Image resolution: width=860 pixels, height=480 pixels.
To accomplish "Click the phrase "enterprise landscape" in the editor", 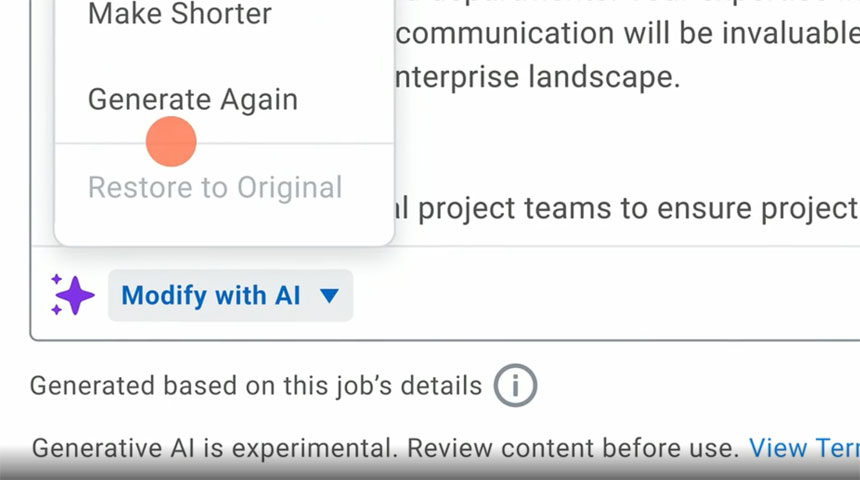I will click(x=538, y=78).
